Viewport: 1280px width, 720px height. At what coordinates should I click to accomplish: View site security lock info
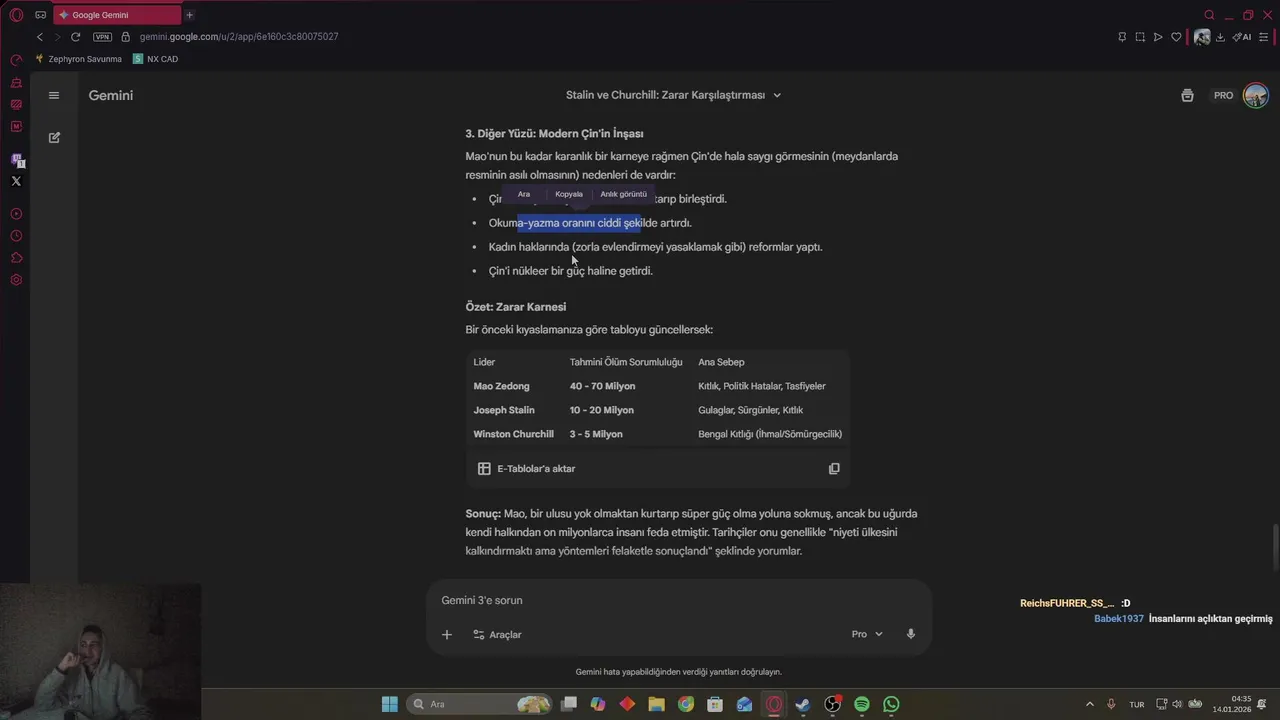click(x=125, y=37)
